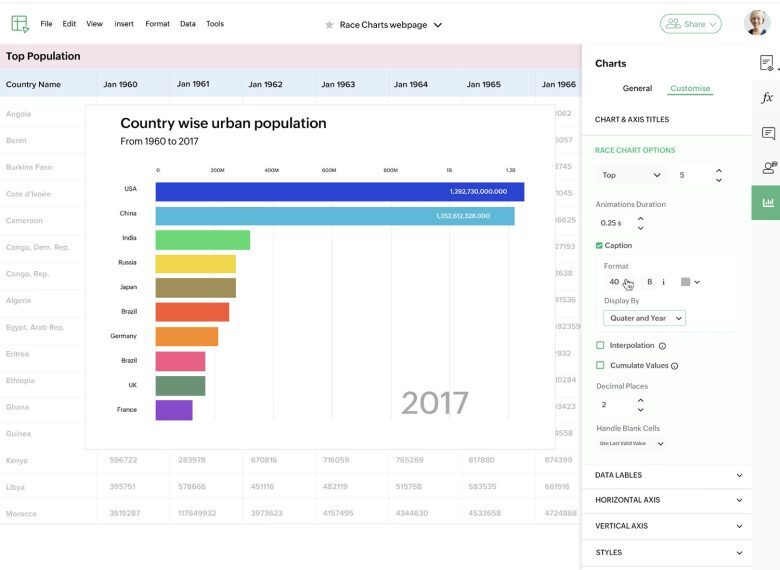Click the Kenya row cell
Screen dimensions: 780x570
click(x=48, y=461)
